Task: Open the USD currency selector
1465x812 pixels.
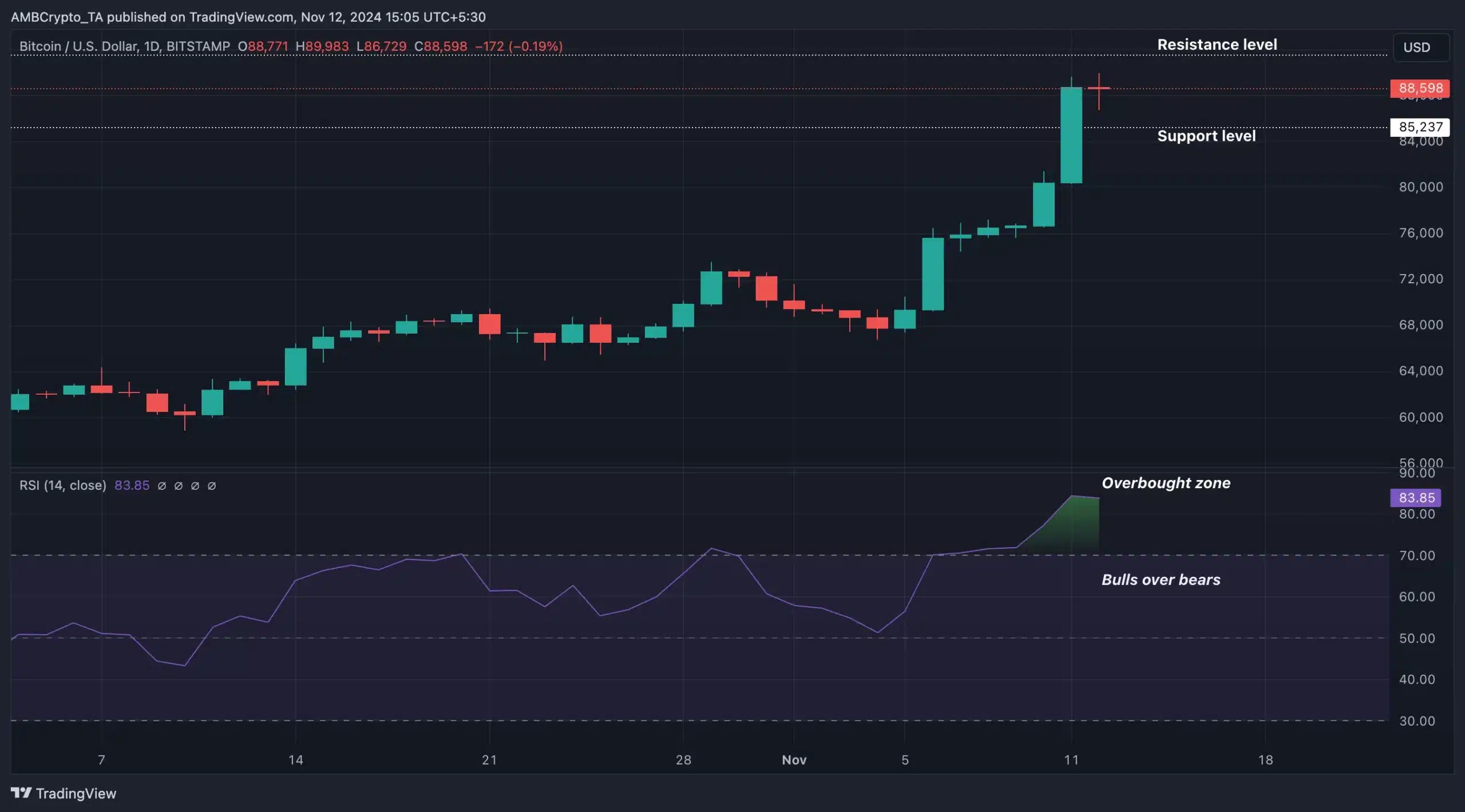Action: point(1421,47)
